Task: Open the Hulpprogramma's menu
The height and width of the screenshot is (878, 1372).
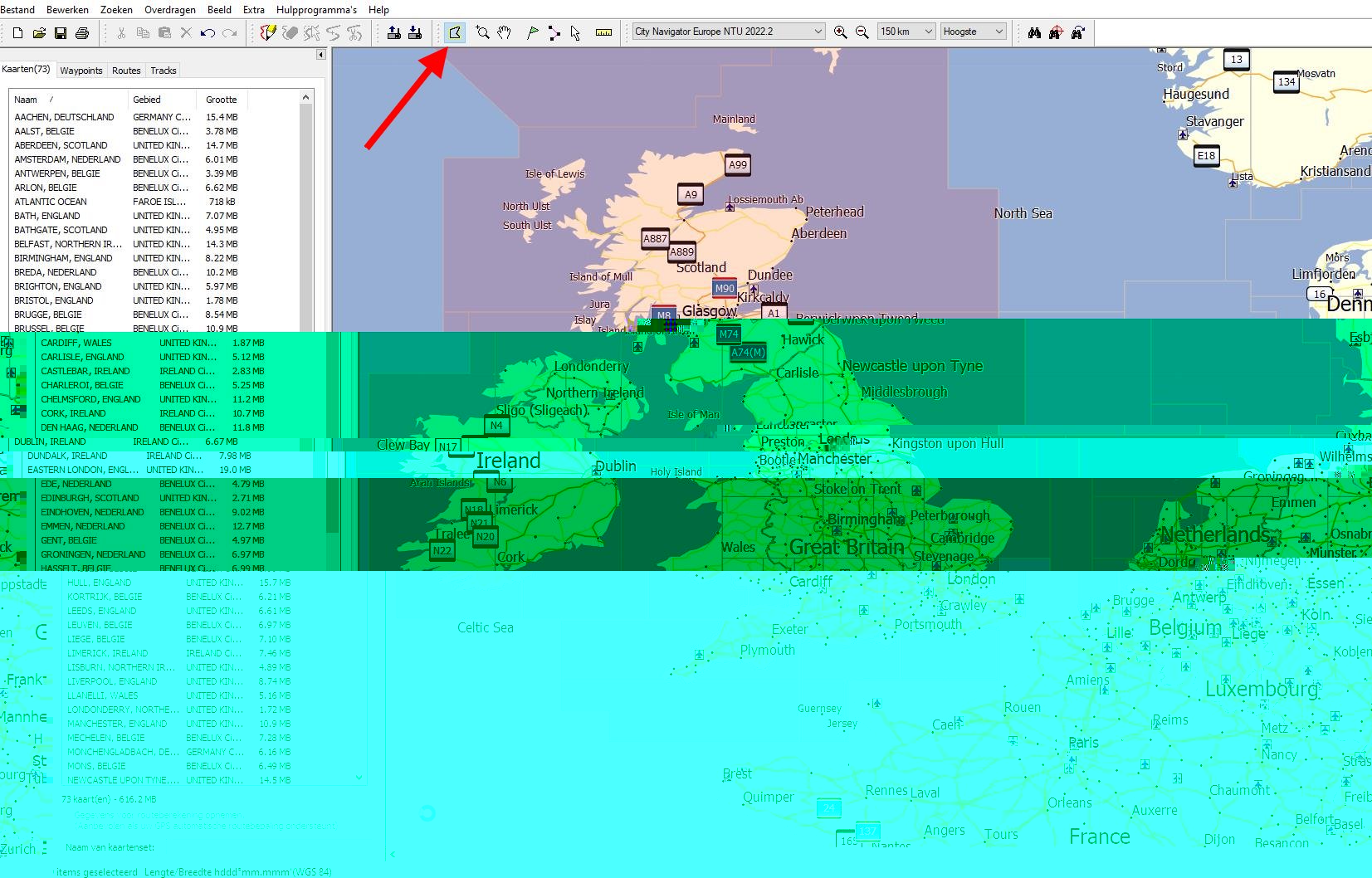Action: point(315,10)
